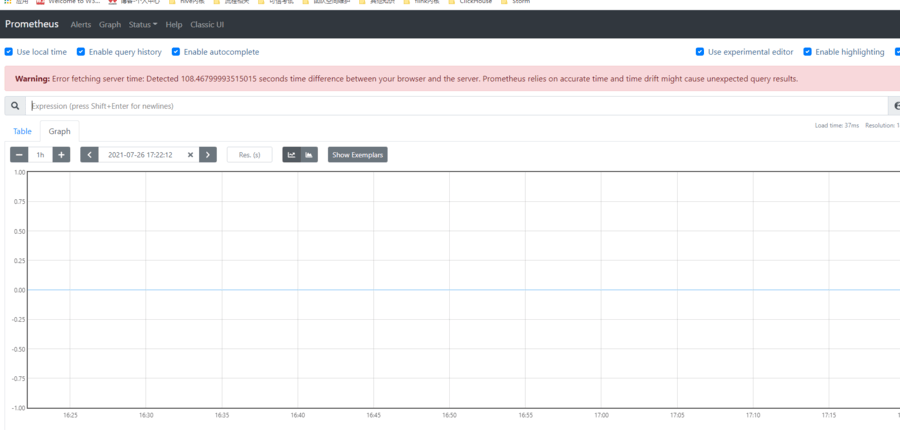
Task: Focus the Expression input field
Action: [456, 106]
